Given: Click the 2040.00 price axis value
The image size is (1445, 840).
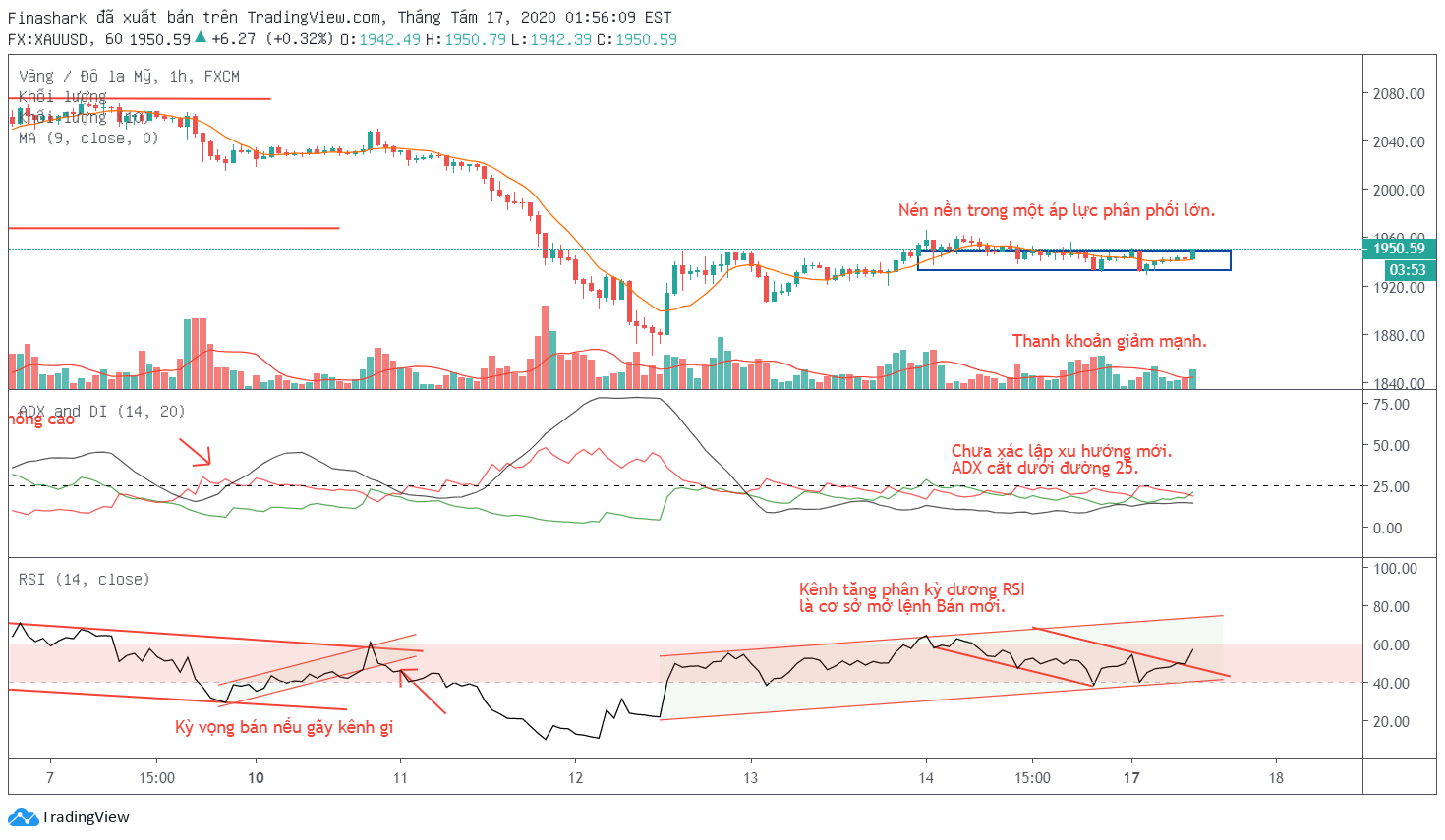Looking at the screenshot, I should 1399,141.
